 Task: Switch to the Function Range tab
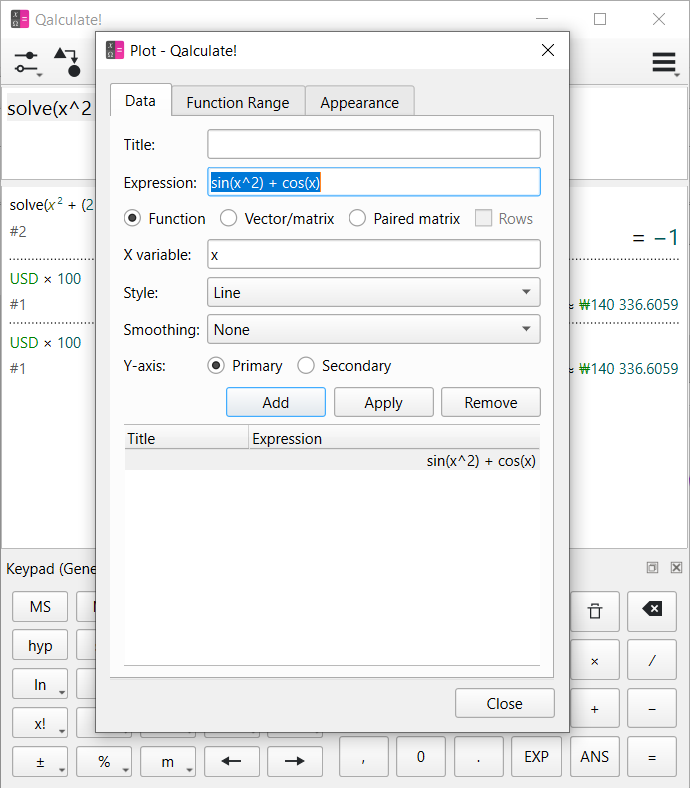[x=238, y=103]
